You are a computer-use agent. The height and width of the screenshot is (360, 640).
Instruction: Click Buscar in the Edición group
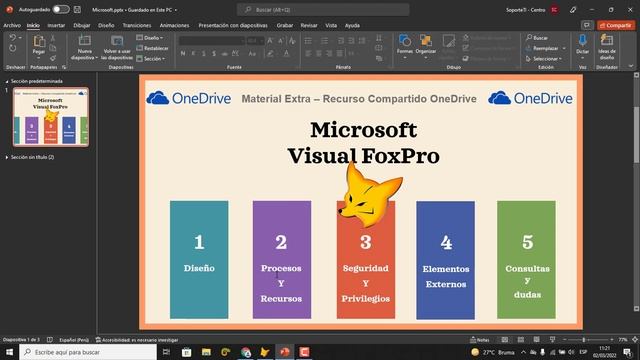coord(537,38)
